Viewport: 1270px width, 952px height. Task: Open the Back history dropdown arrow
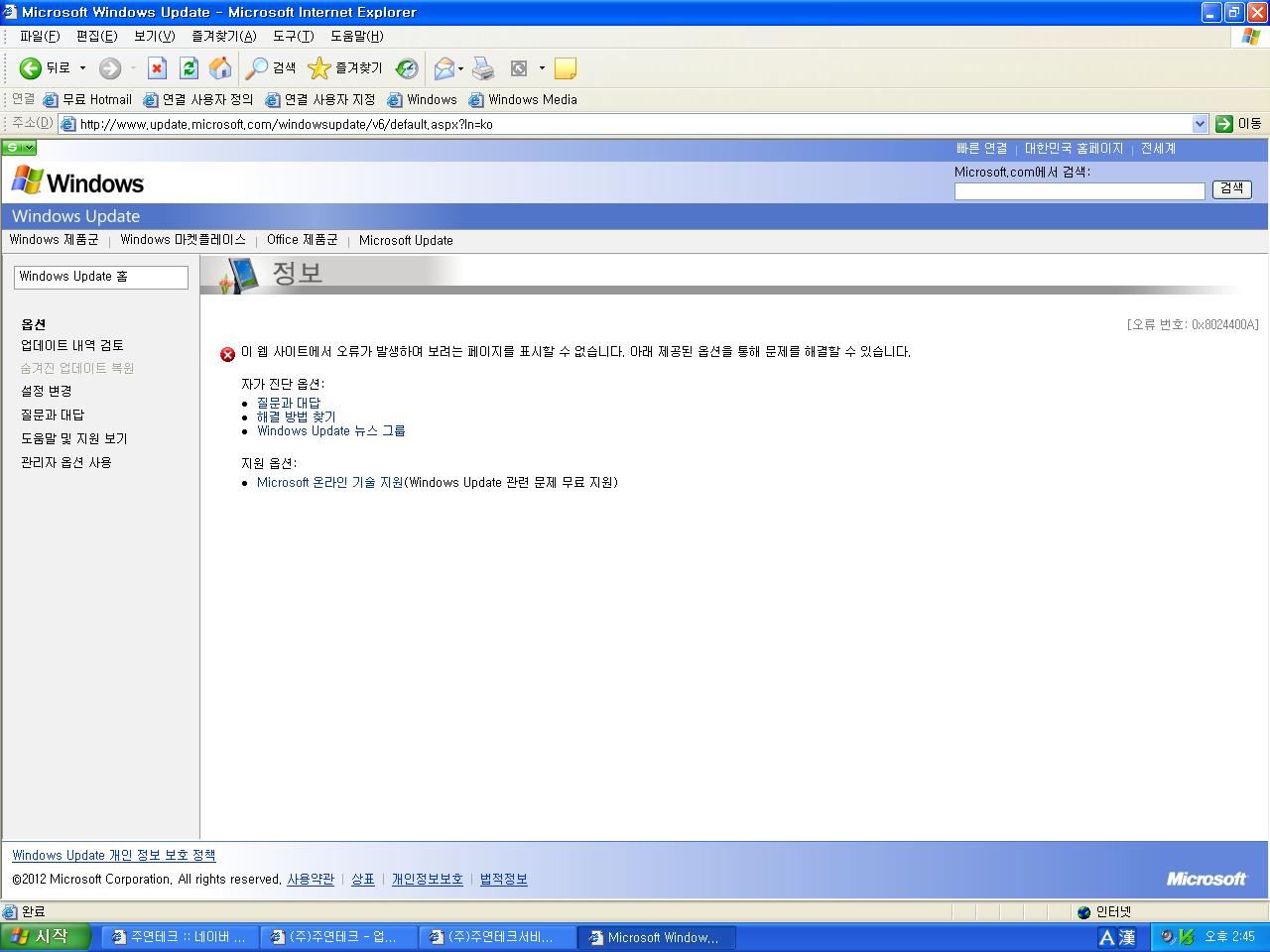tap(82, 68)
